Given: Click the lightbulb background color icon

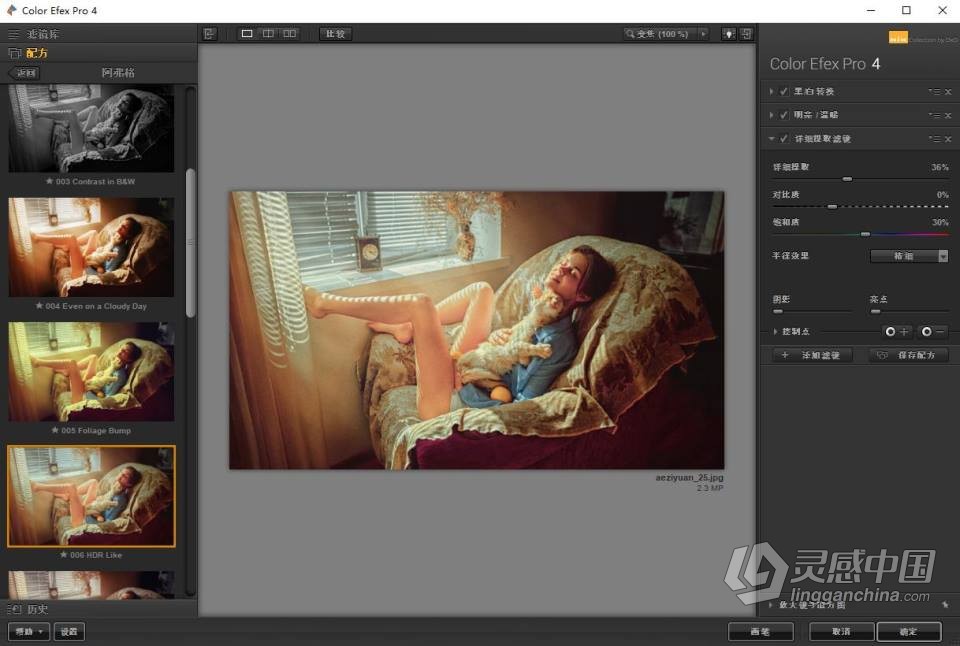Looking at the screenshot, I should [x=729, y=34].
